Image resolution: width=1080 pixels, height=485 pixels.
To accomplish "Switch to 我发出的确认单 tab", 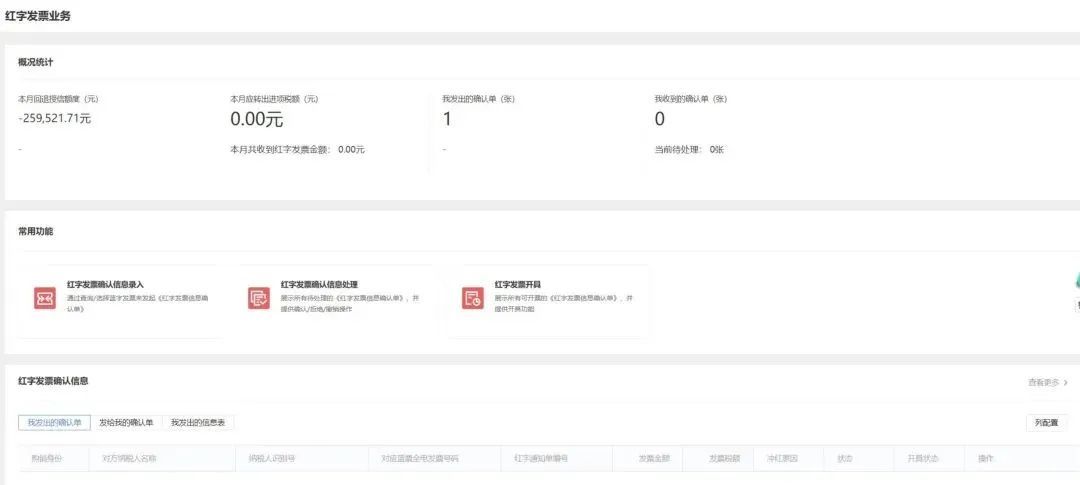I will pos(54,422).
